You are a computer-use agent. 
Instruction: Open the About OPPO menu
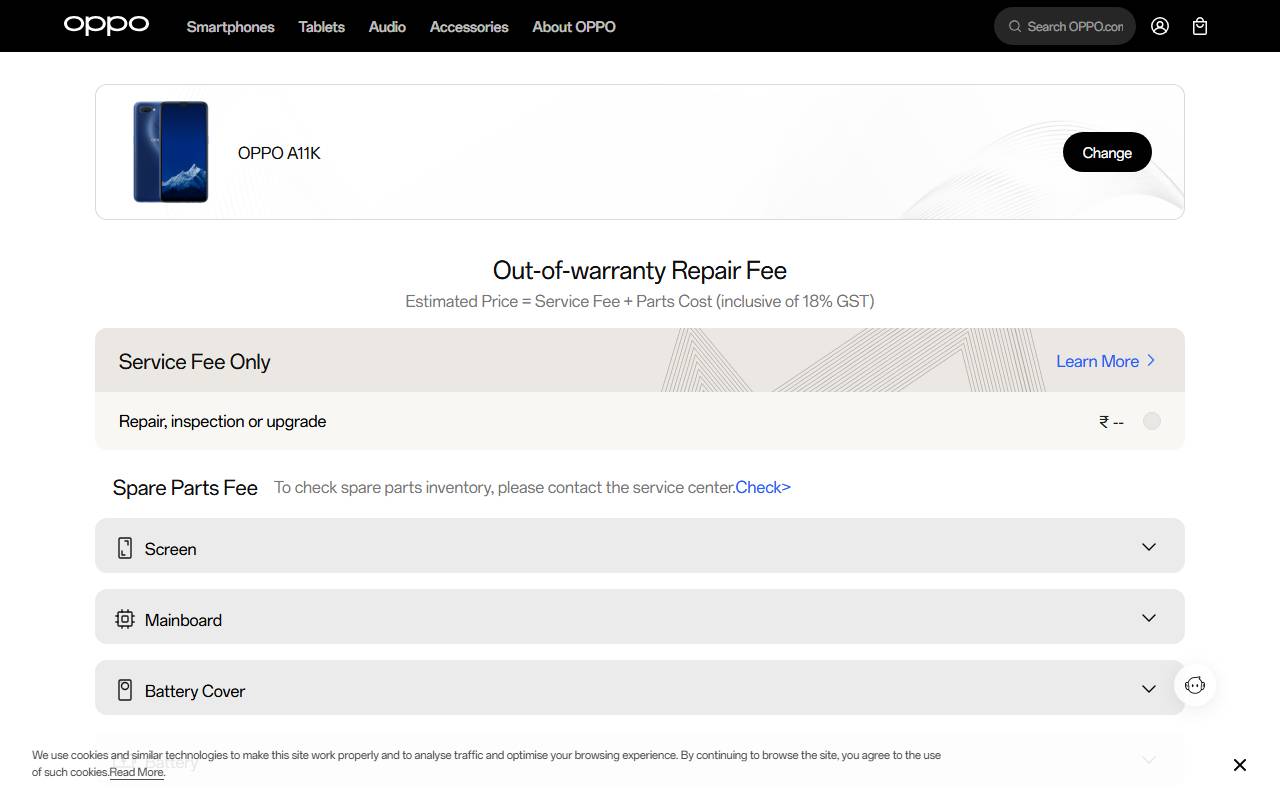574,27
